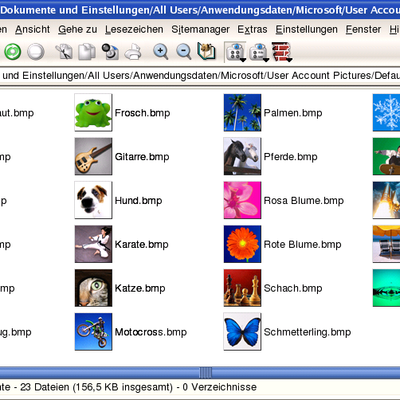Open the Gehe zu menu

[78, 29]
